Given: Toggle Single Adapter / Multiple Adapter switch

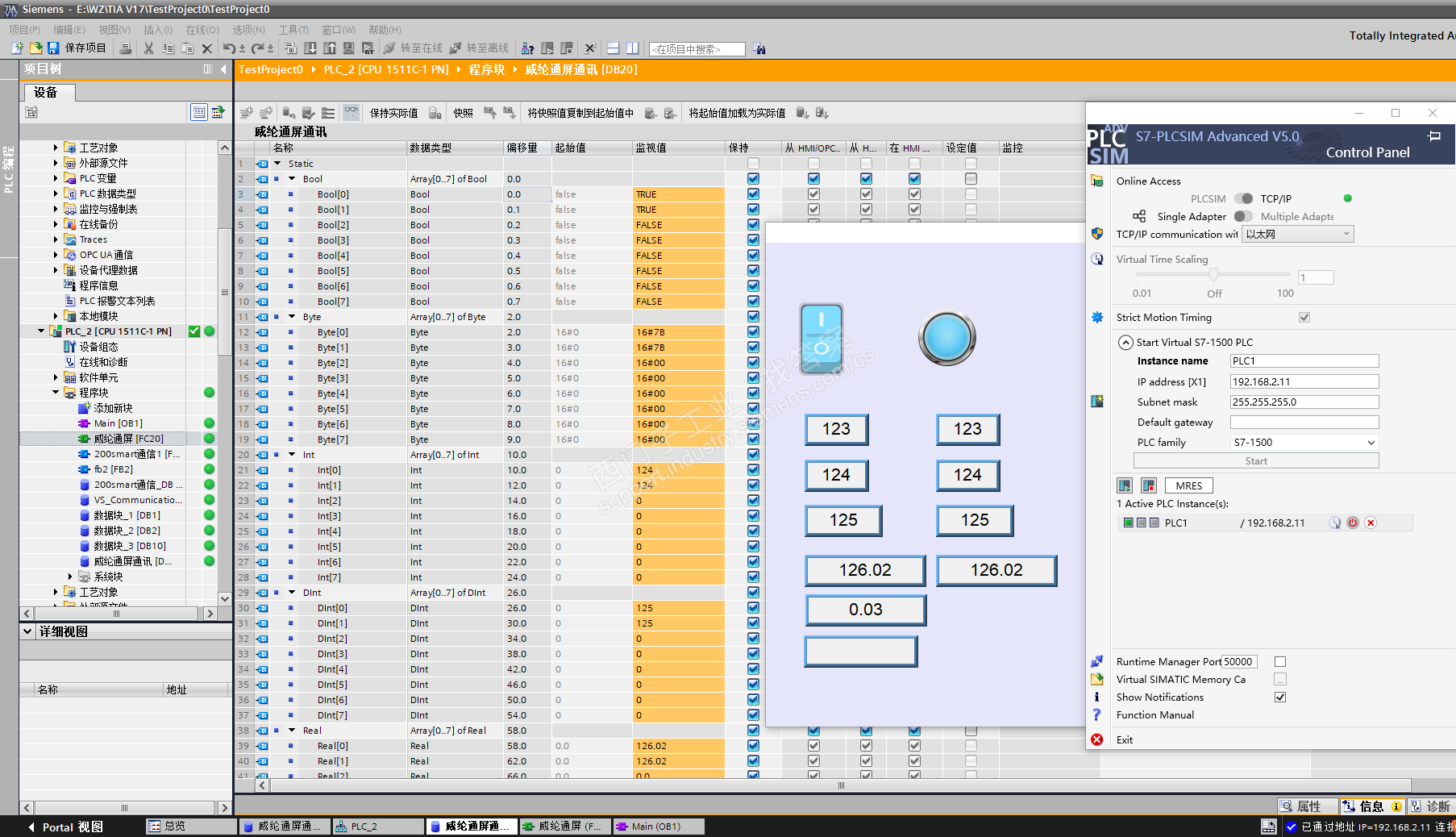Looking at the screenshot, I should pos(1244,216).
